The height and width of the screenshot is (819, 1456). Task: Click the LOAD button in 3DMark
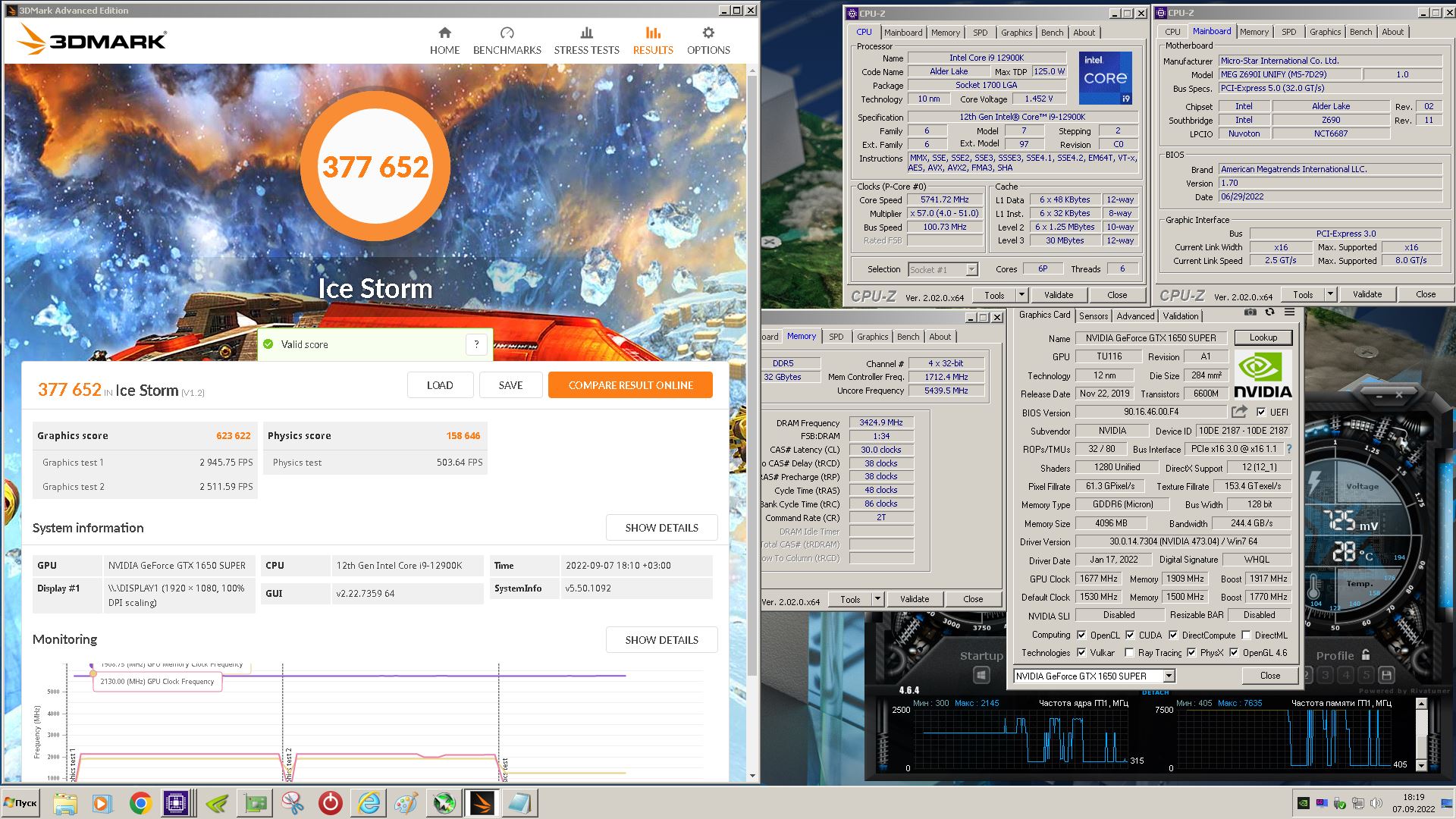pyautogui.click(x=440, y=385)
